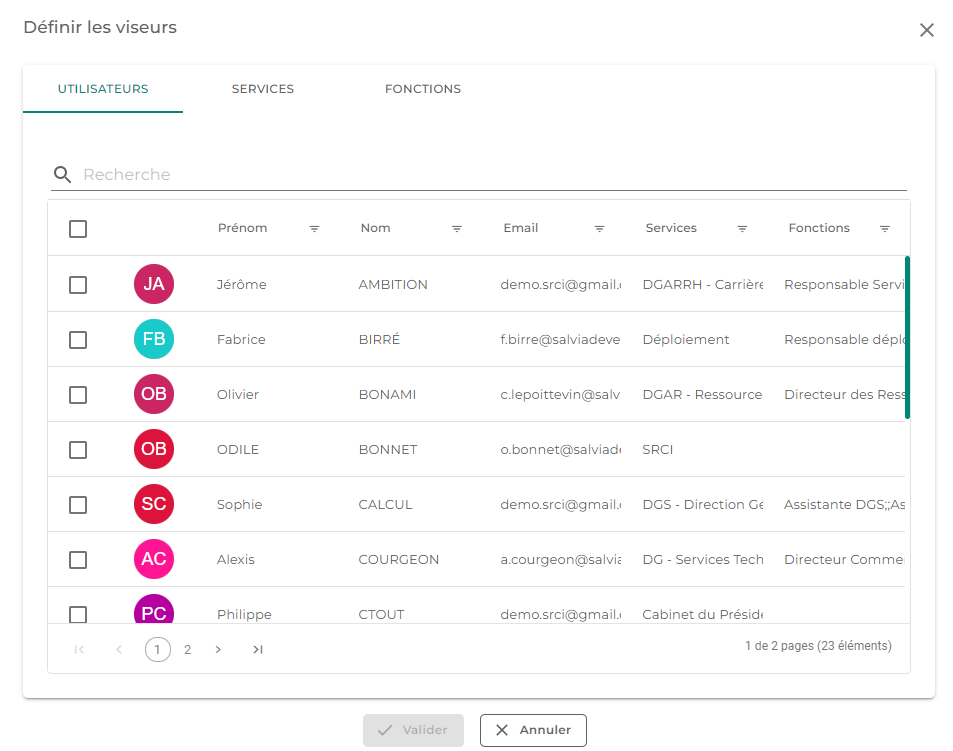Image resolution: width=953 pixels, height=751 pixels.
Task: Select the checkbox for ODILE BONNET
Action: 78,450
